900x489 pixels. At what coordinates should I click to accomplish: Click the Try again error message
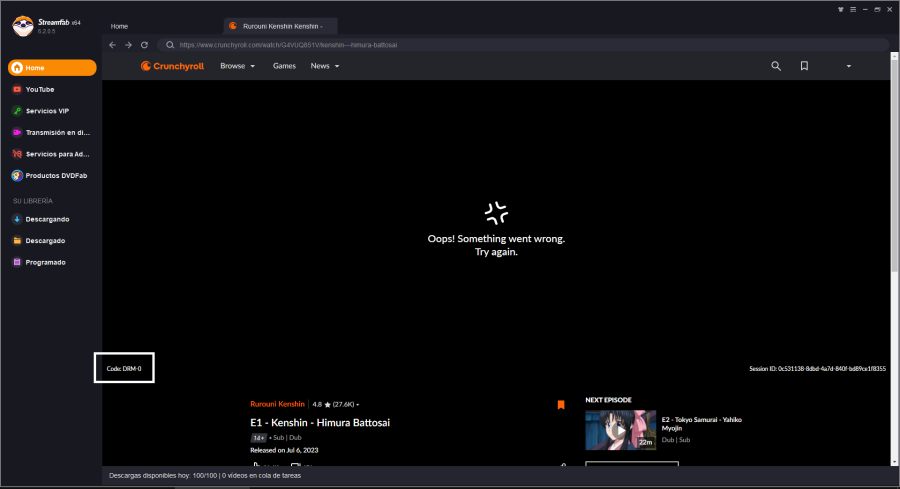(496, 252)
